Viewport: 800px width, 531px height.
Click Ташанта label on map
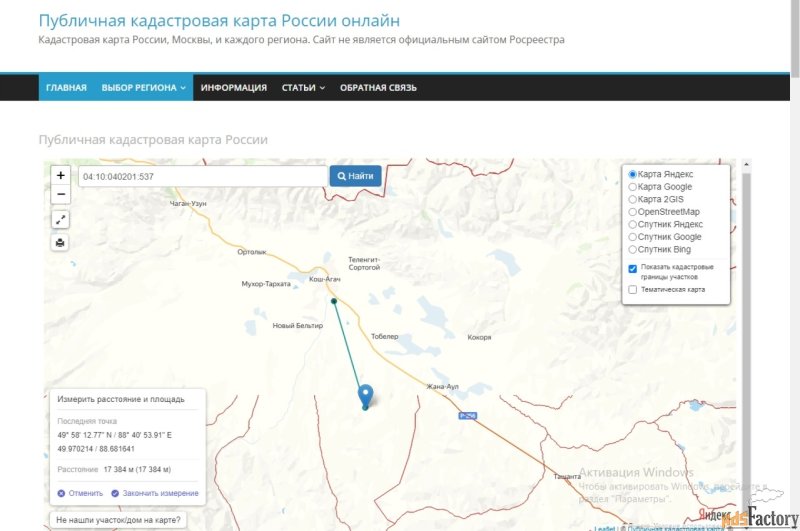click(x=567, y=476)
